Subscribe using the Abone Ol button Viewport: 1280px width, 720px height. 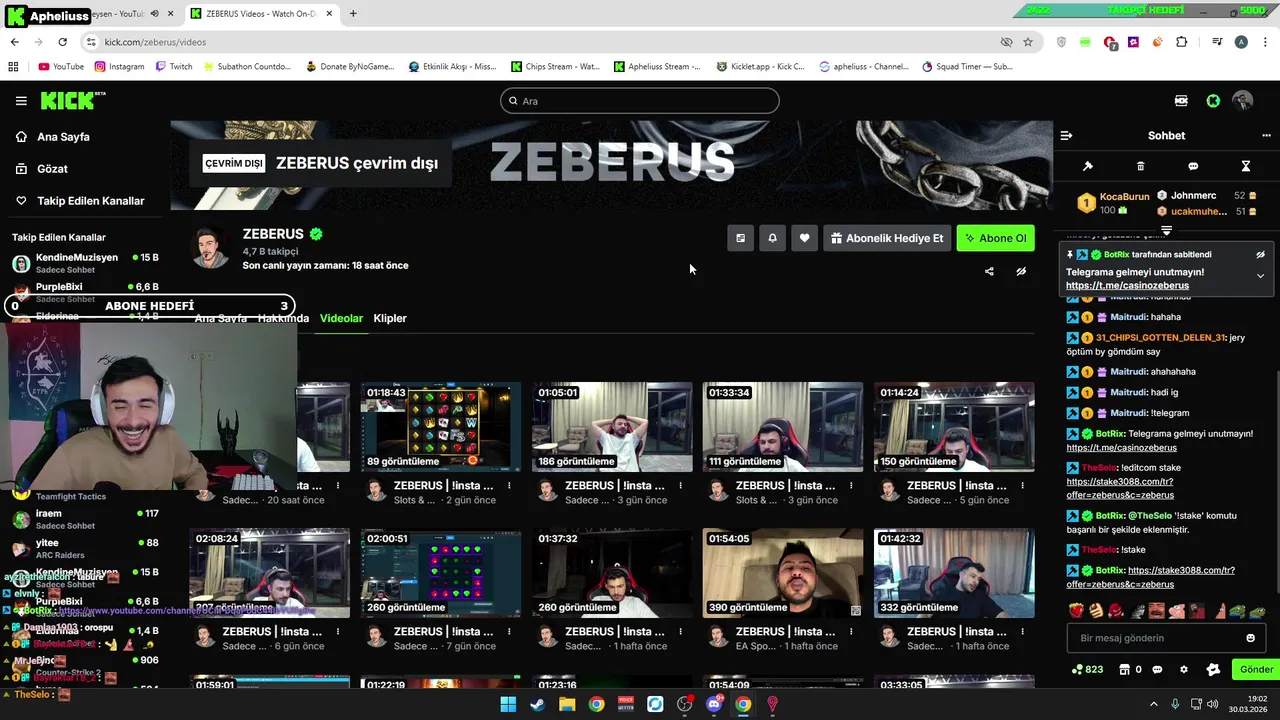point(996,238)
